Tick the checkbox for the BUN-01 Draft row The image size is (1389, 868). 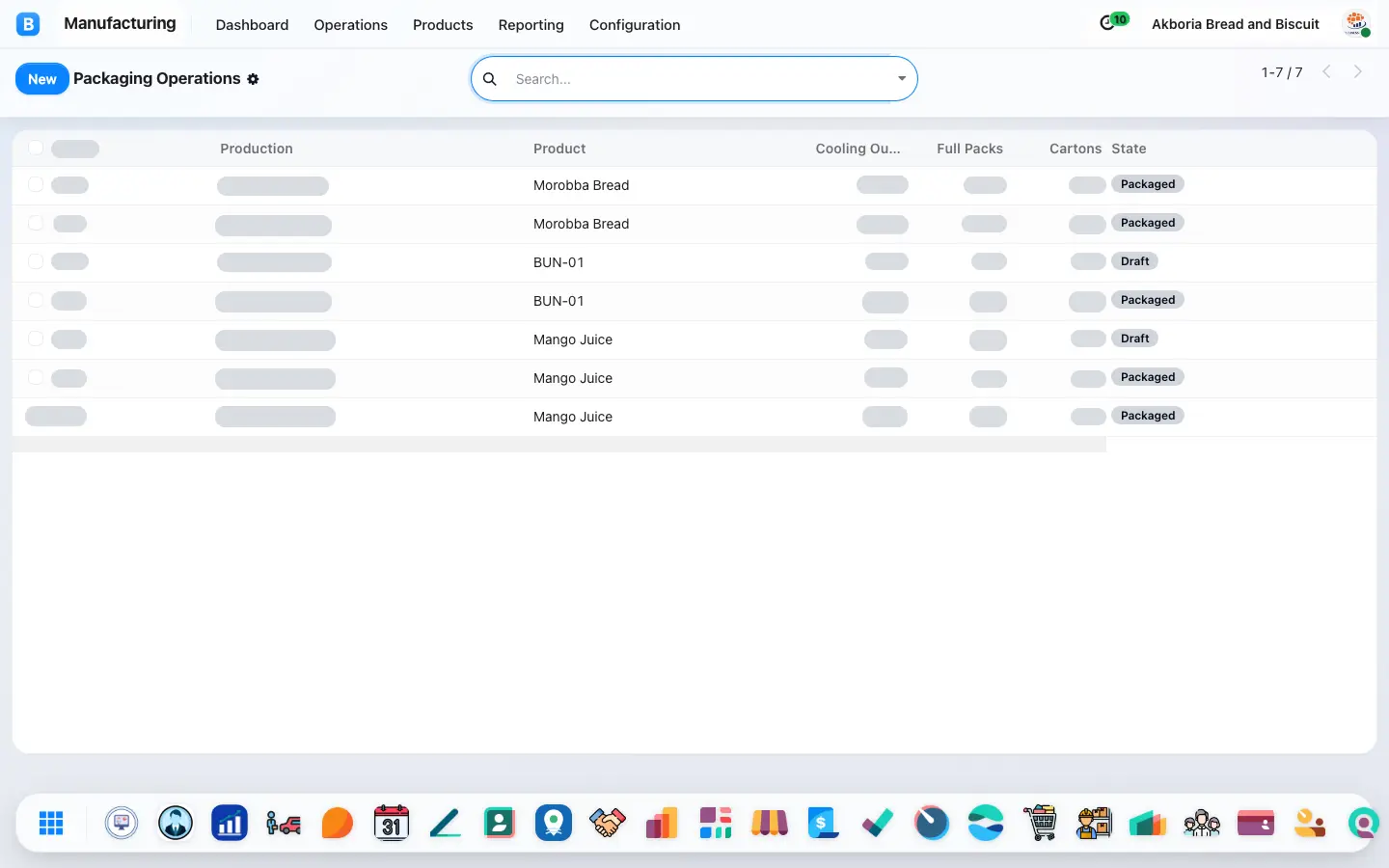coord(36,261)
